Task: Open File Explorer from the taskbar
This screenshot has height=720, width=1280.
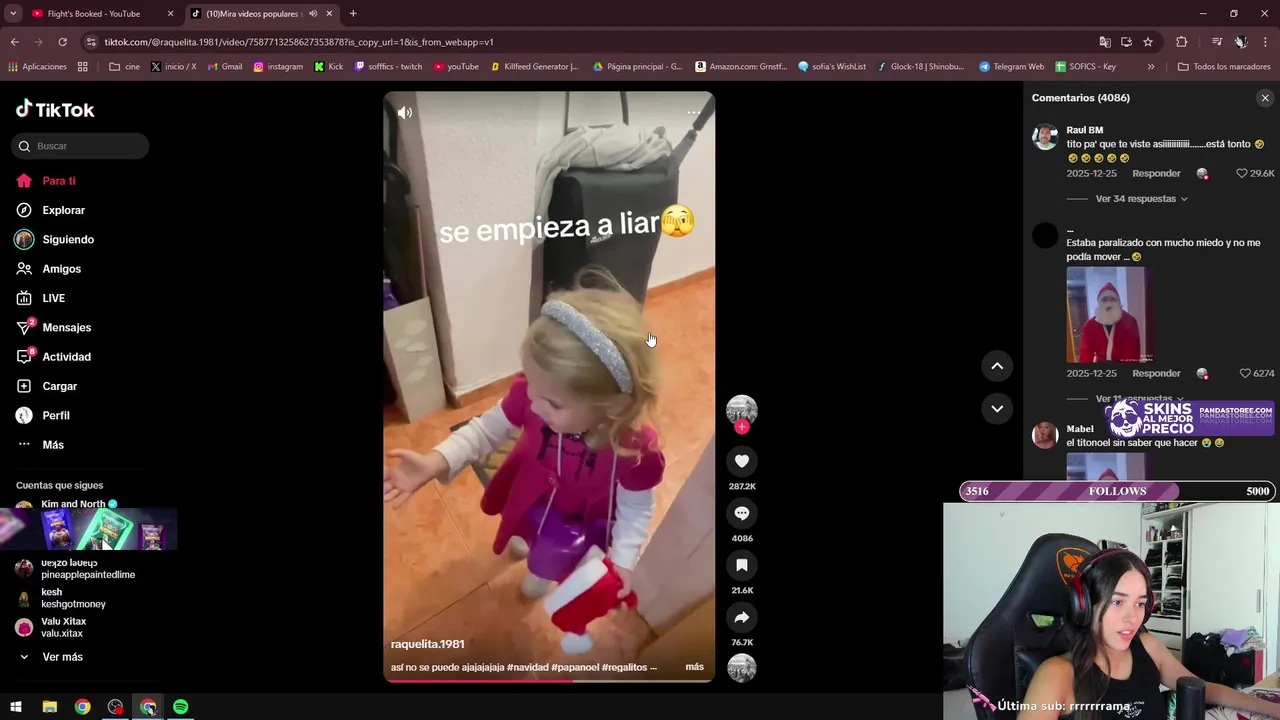Action: [49, 707]
